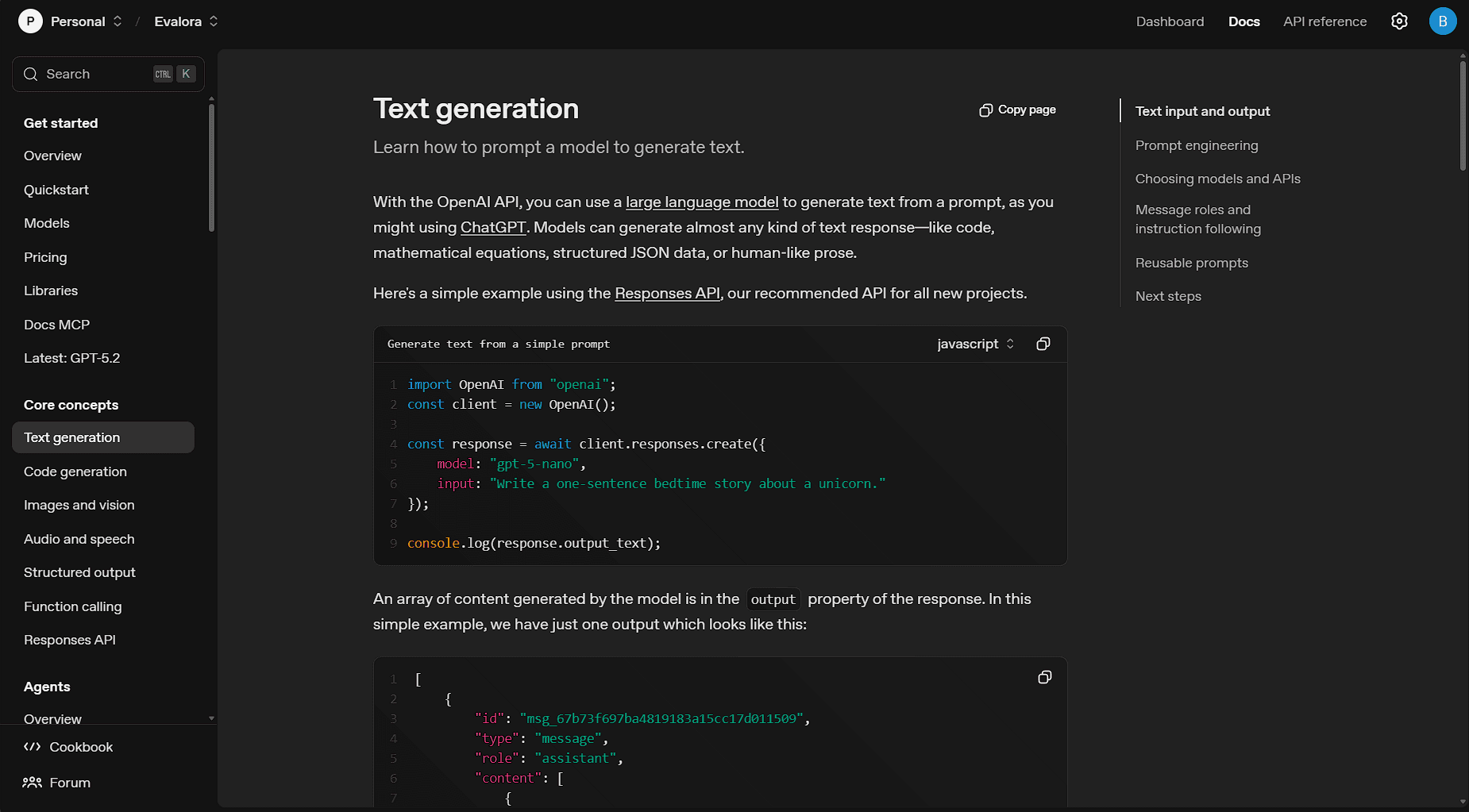Click the Personal organization P avatar
This screenshot has width=1469, height=812.
coord(30,21)
